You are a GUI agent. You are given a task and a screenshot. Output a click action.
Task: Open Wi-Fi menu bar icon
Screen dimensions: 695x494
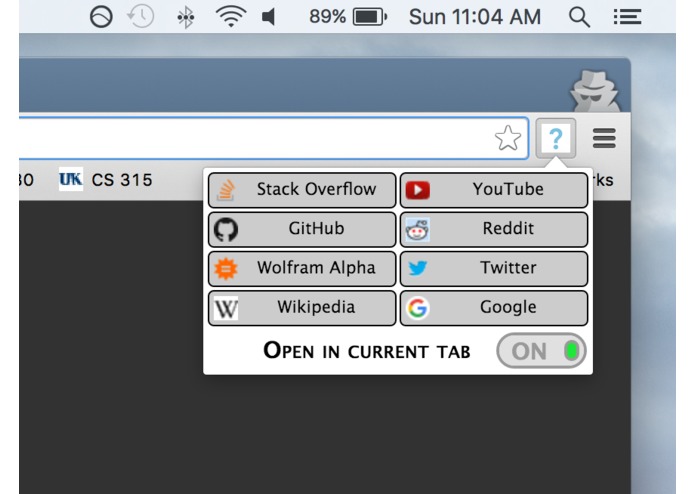click(x=230, y=17)
